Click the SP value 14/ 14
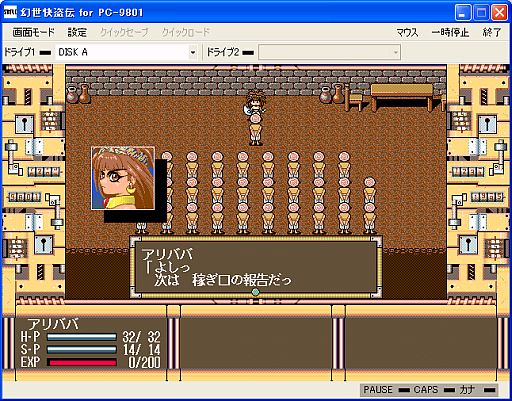 pos(141,350)
